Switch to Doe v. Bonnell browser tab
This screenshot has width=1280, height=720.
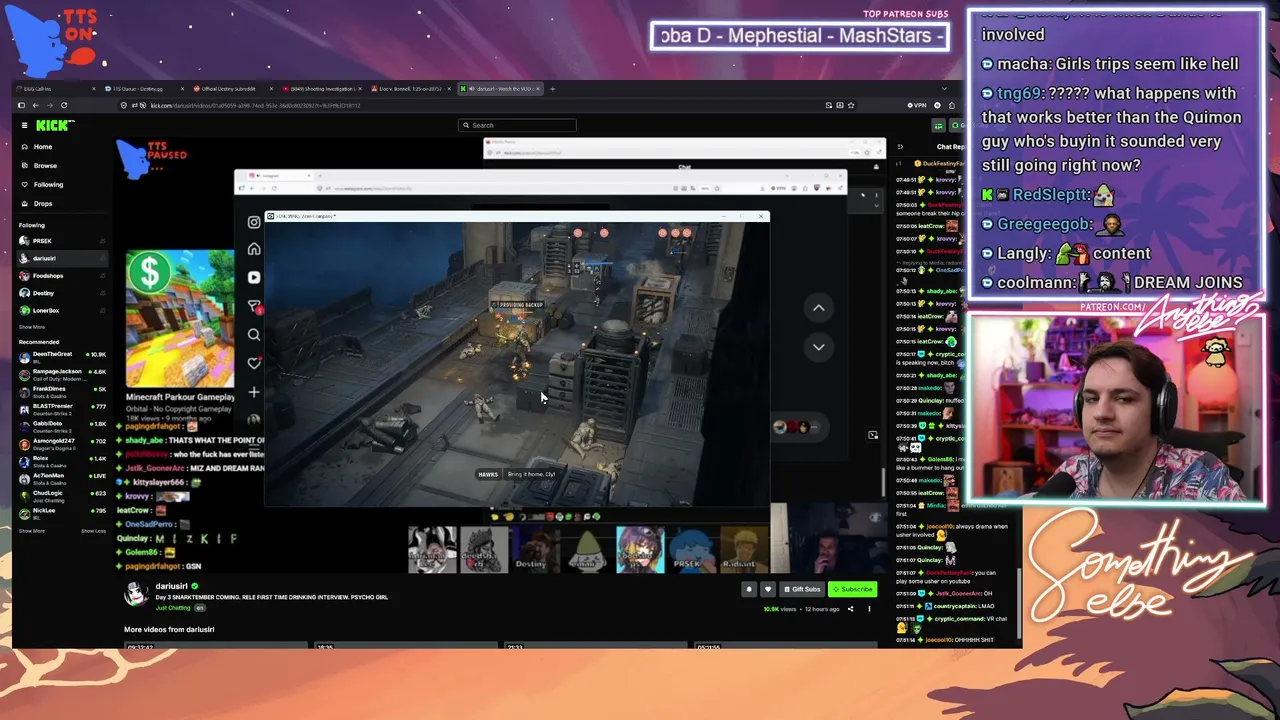pyautogui.click(x=410, y=89)
